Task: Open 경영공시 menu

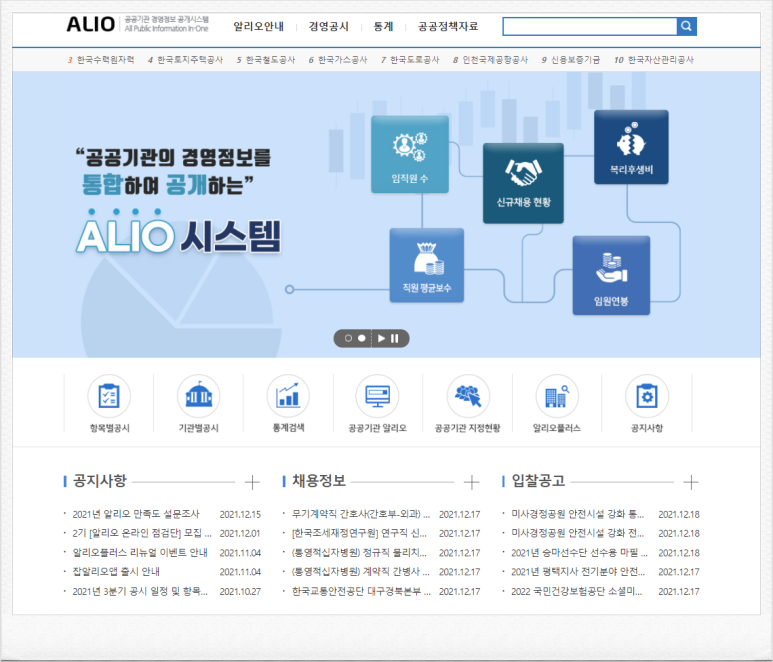Action: (x=329, y=26)
